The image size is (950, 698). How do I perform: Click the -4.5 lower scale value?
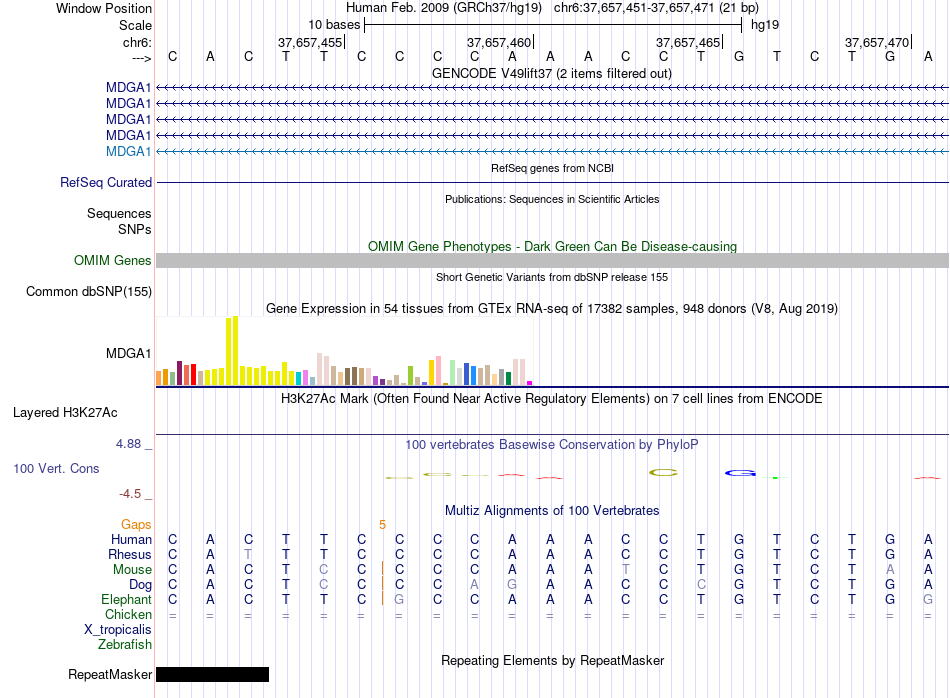(130, 494)
